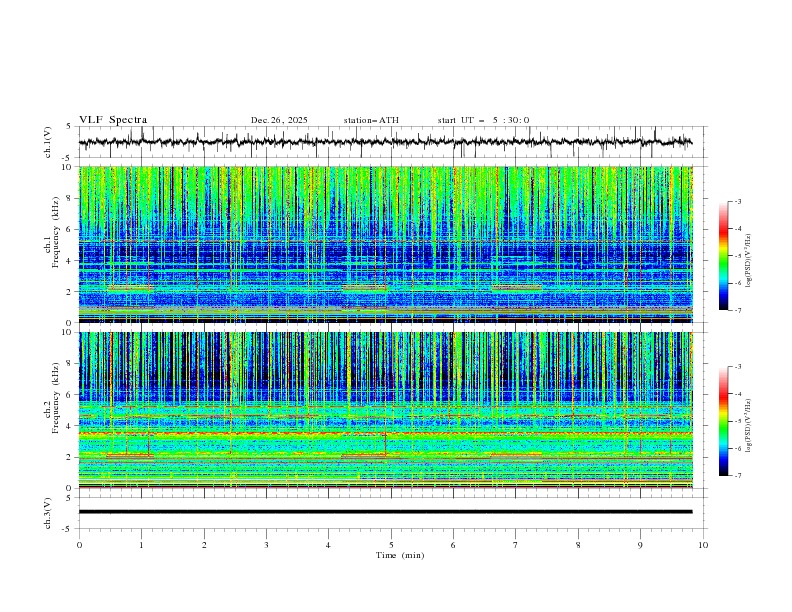
Task: Click the 8 minute tick label
Action: 578,545
